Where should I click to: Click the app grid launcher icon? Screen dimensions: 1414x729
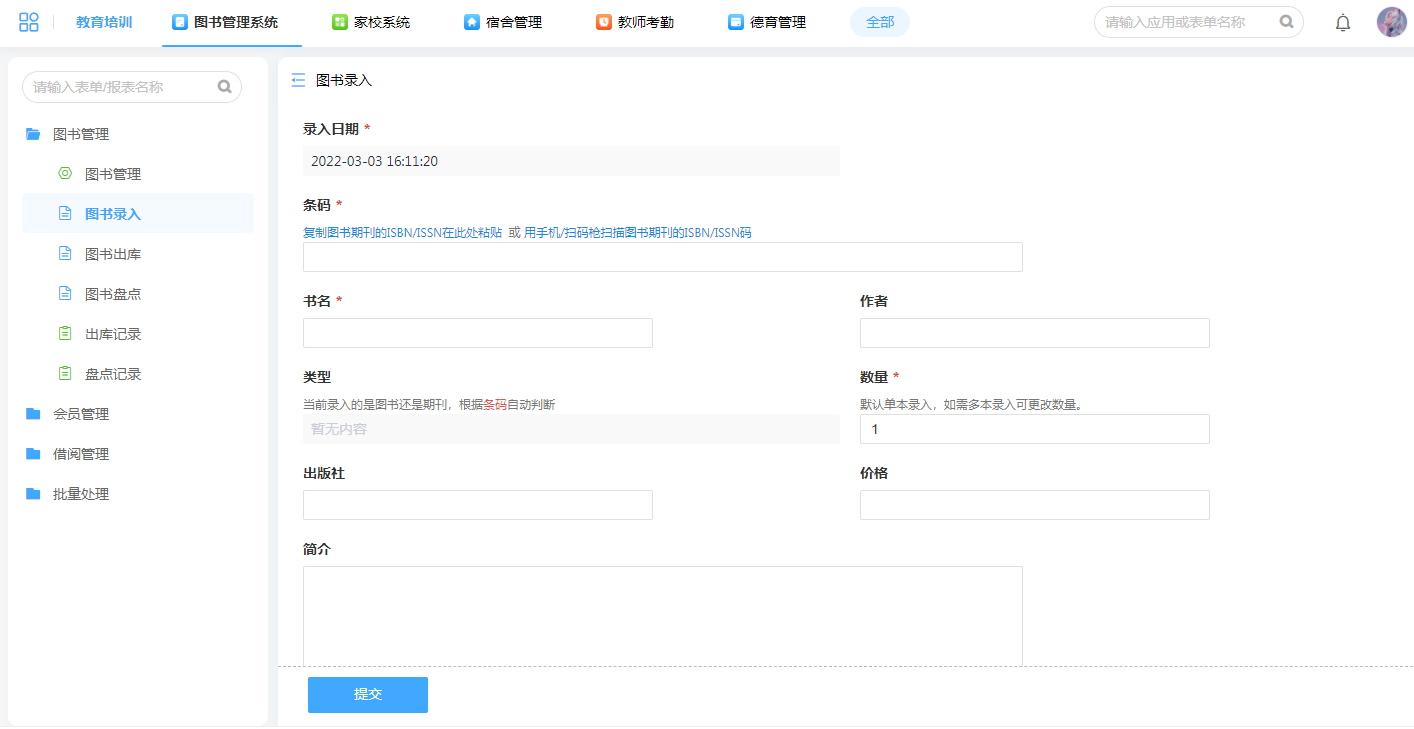tap(29, 22)
